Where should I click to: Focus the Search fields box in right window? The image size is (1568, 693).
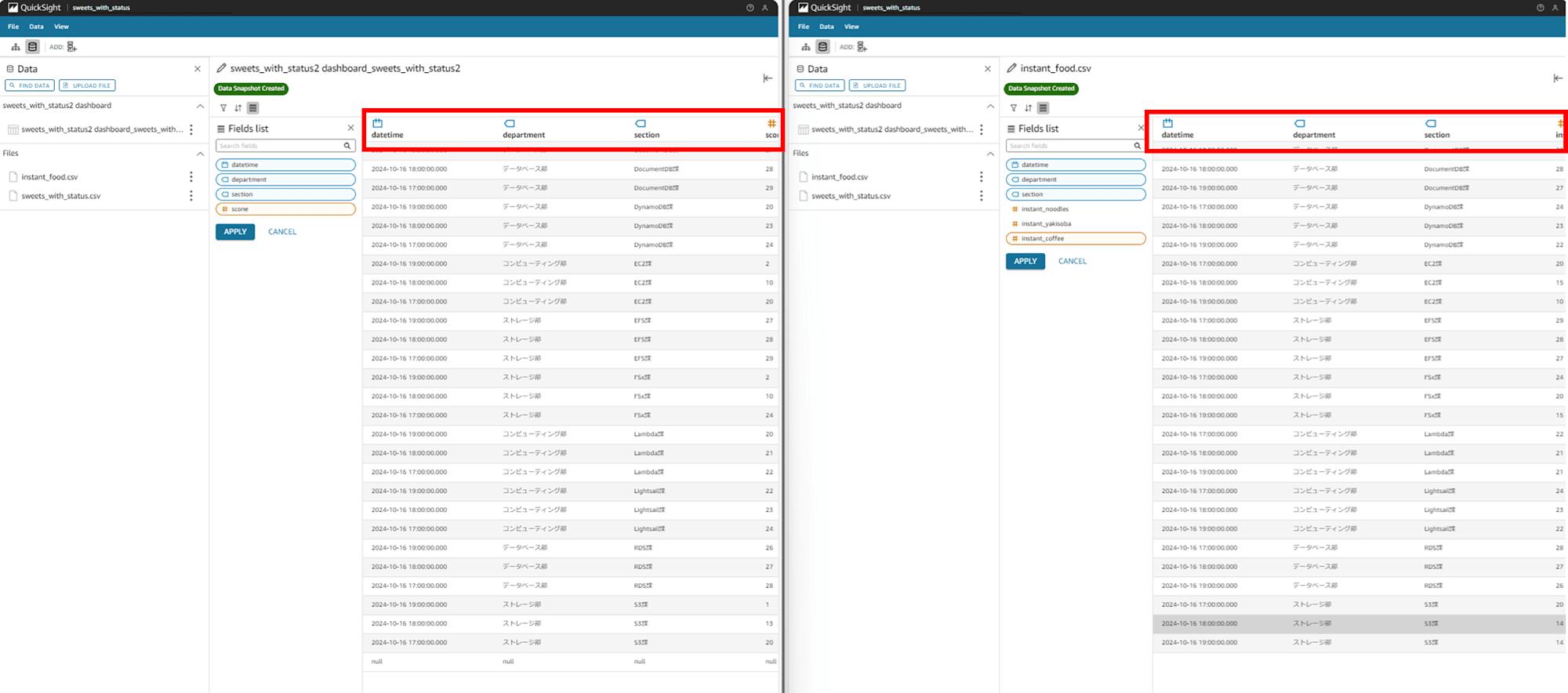pyautogui.click(x=1076, y=146)
